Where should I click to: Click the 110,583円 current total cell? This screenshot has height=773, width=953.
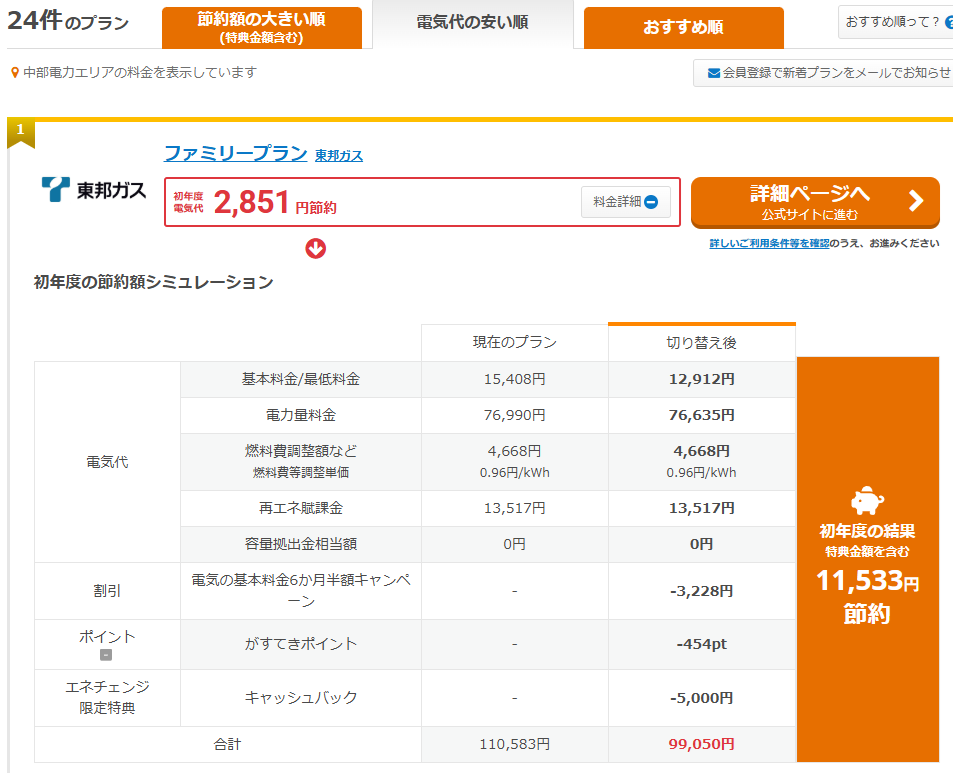(515, 744)
